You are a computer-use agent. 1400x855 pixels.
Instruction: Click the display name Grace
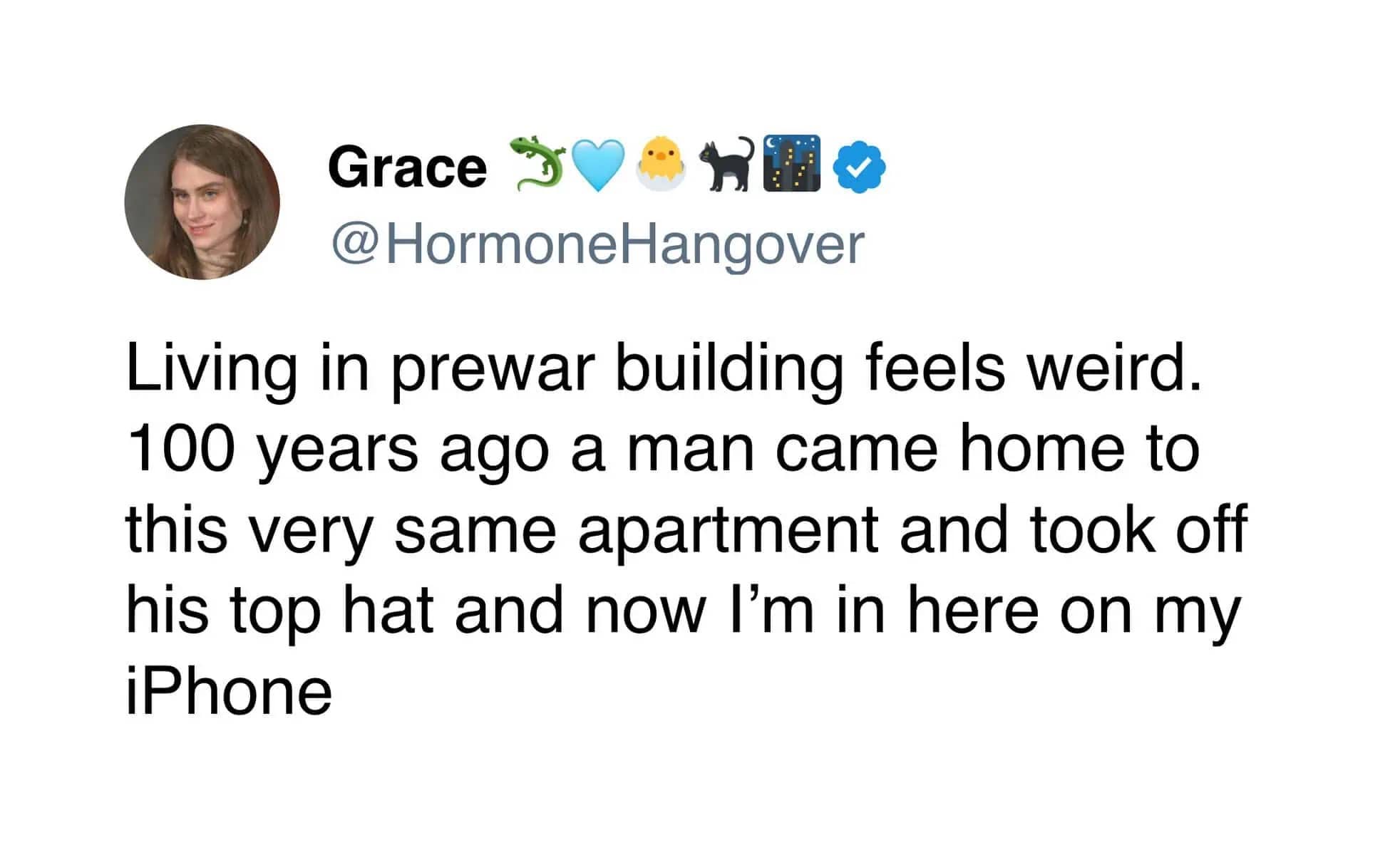click(407, 167)
